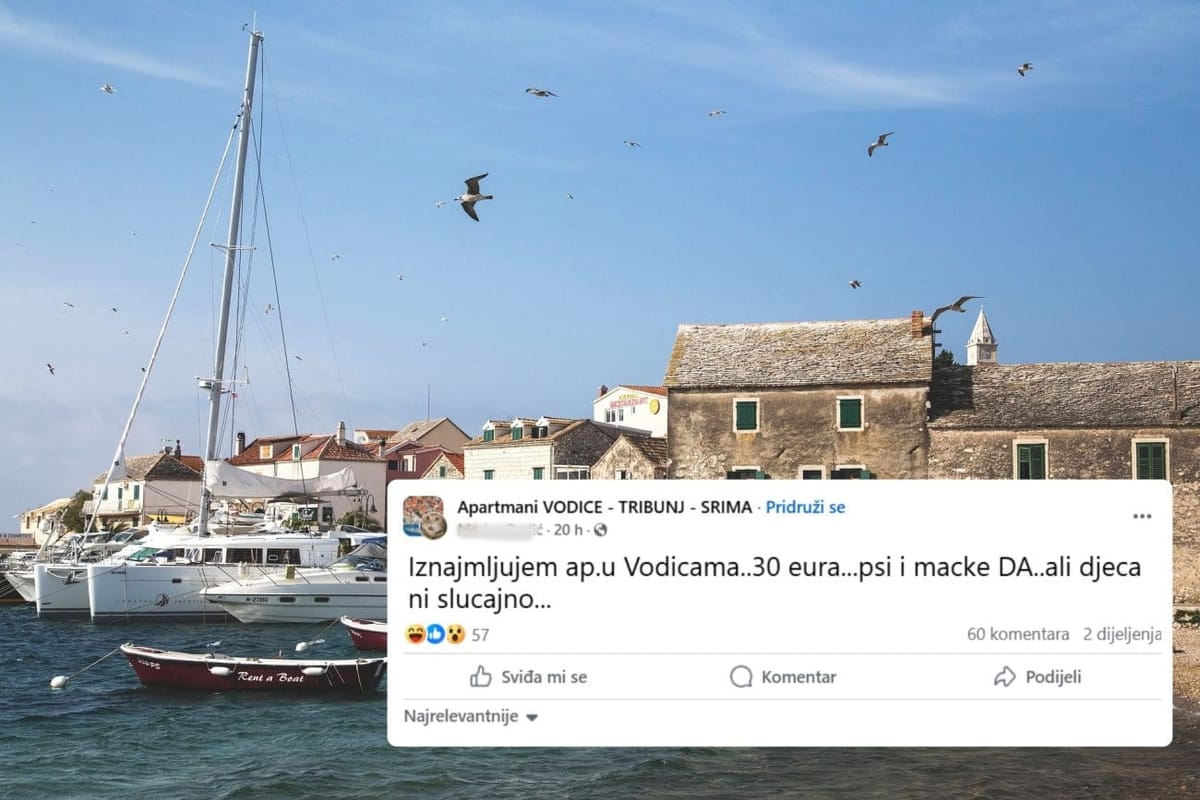Join the group via Pridruži se
The image size is (1200, 800).
click(805, 507)
